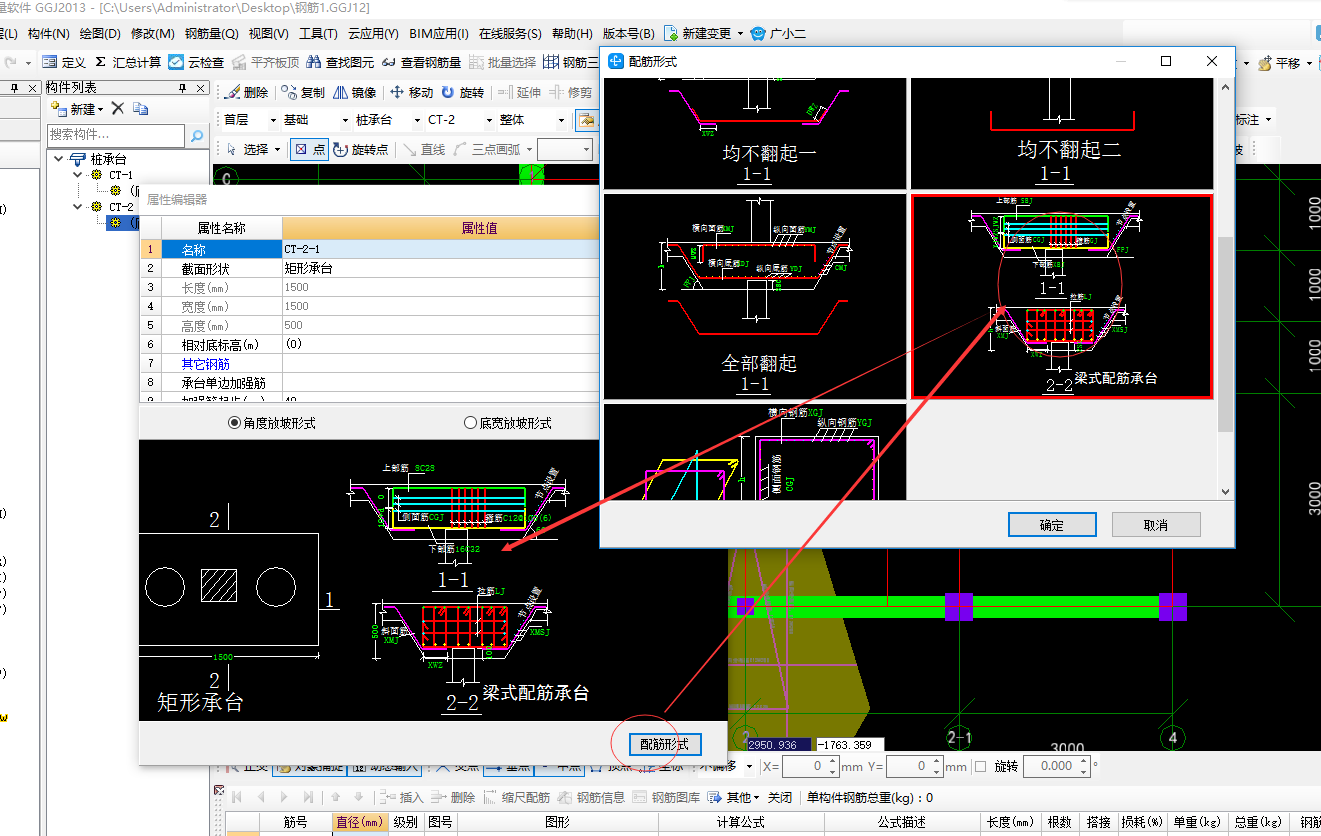1321x836 pixels.
Task: Open the 绘图(D) menu
Action: point(100,34)
